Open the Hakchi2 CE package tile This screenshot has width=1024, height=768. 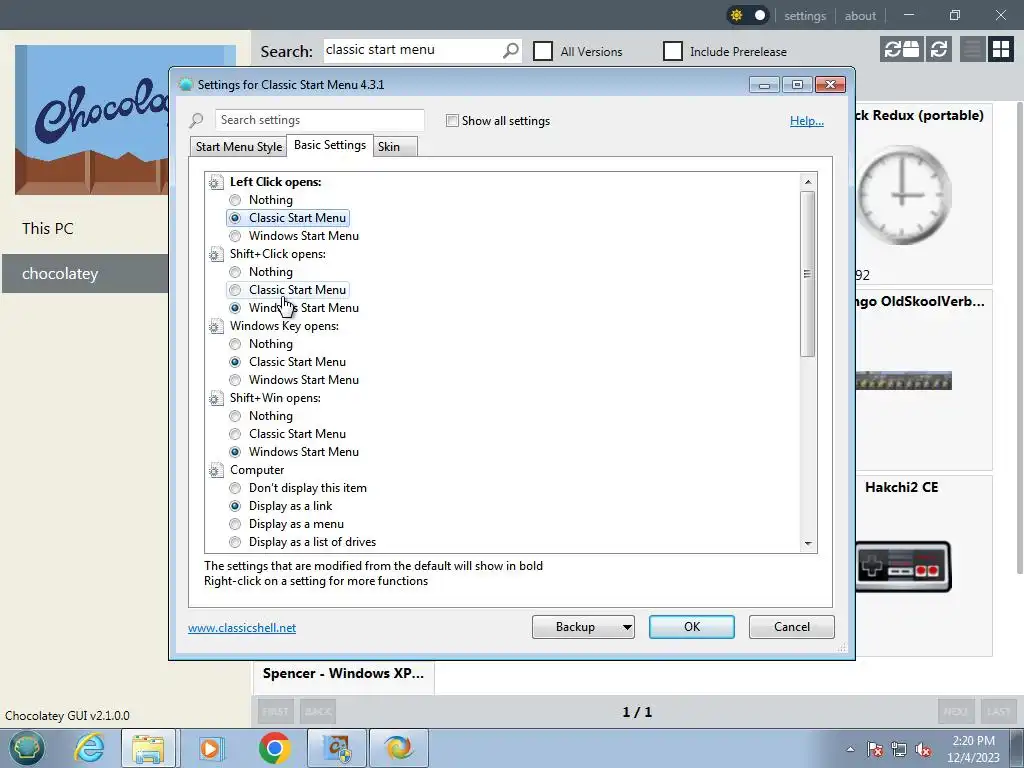[923, 566]
